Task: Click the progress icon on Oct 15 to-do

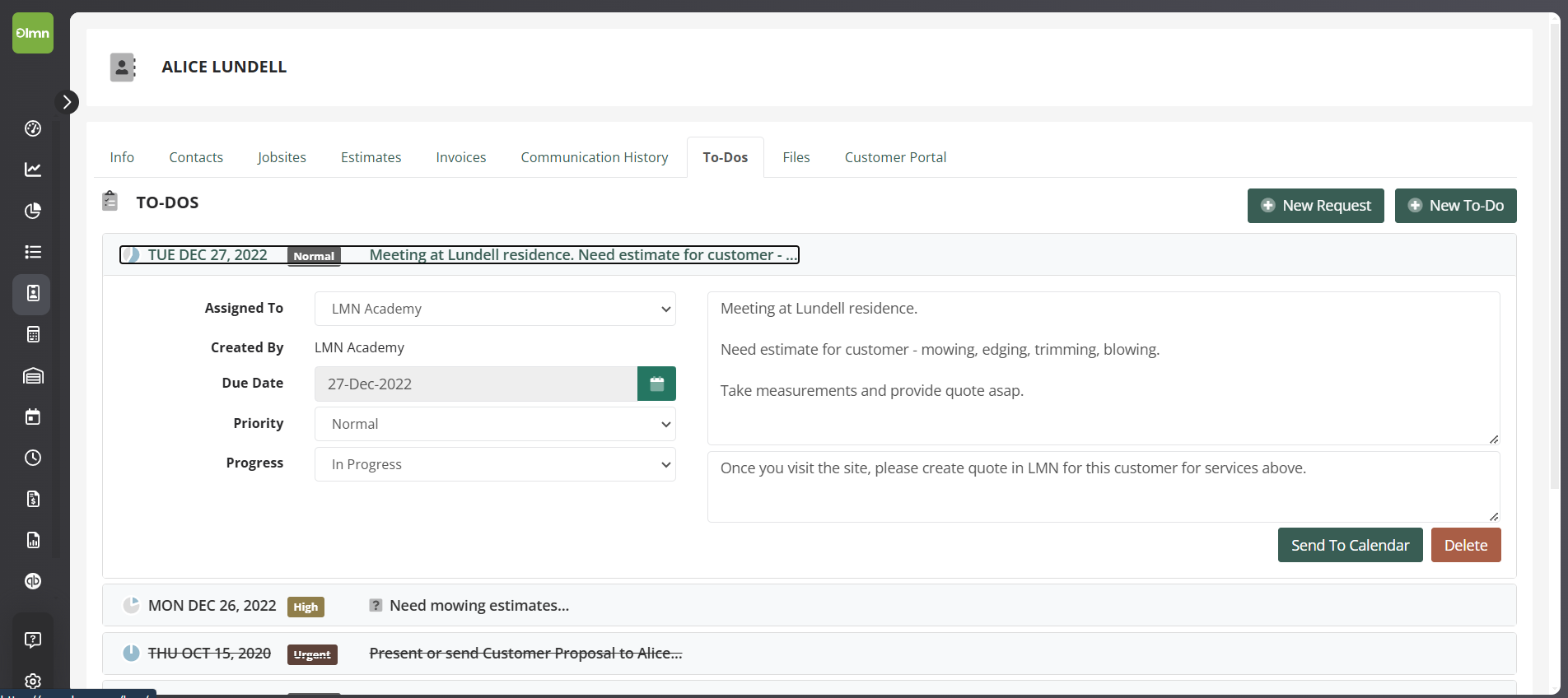Action: tap(131, 654)
